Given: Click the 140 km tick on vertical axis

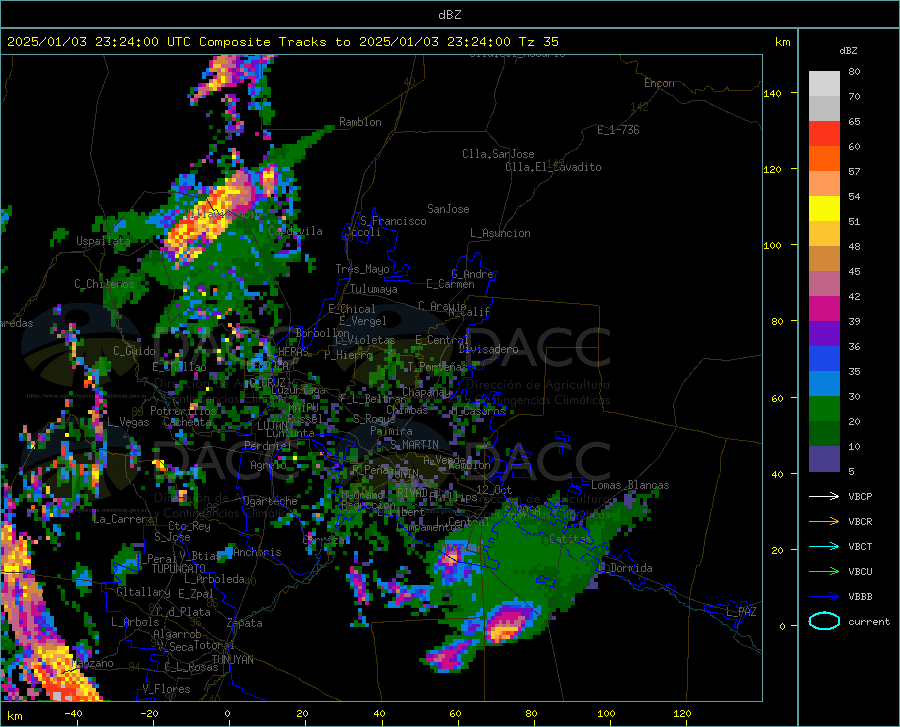Looking at the screenshot, I should pyautogui.click(x=772, y=94).
